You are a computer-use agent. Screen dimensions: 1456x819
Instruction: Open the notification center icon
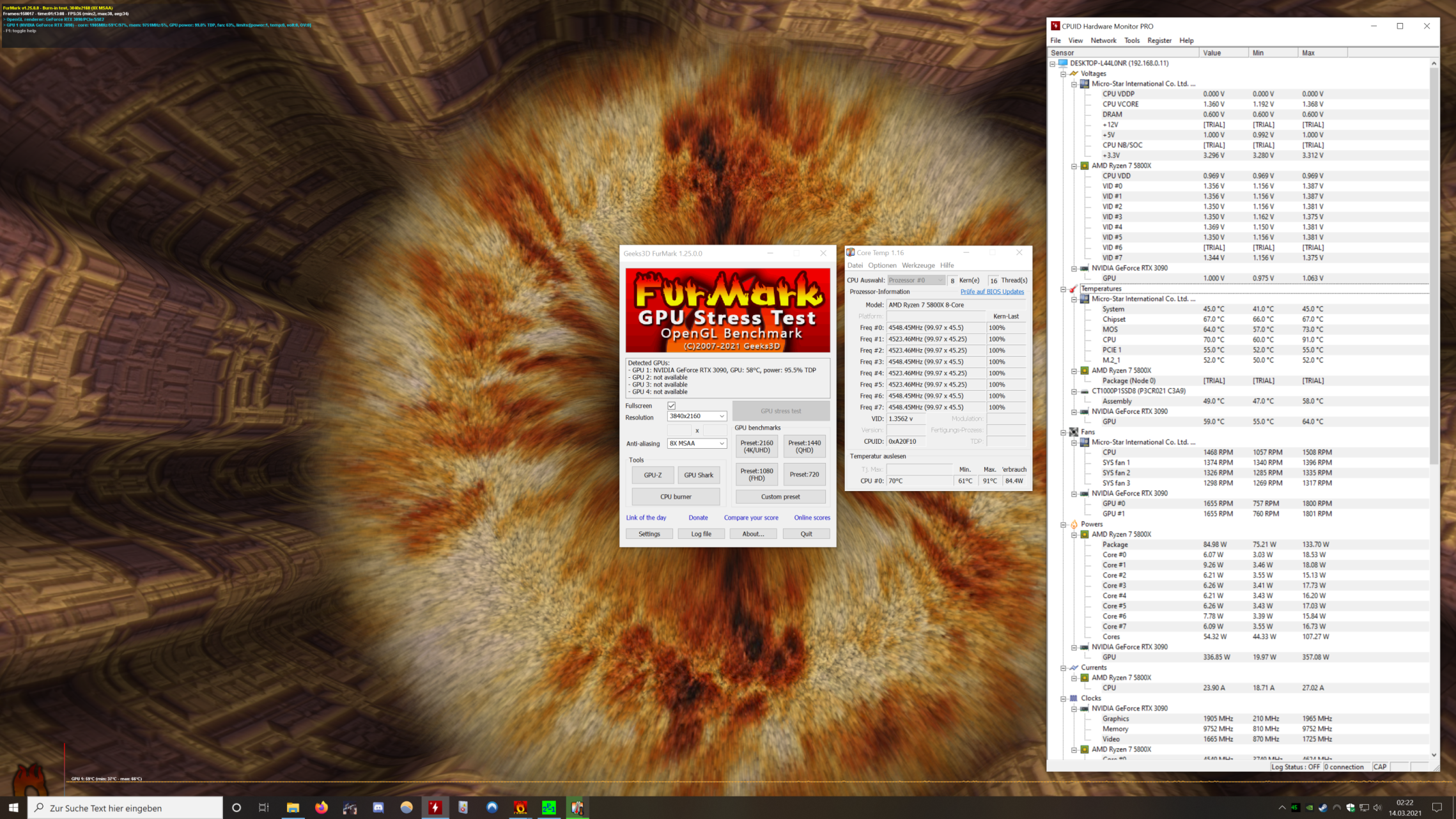tap(1437, 807)
